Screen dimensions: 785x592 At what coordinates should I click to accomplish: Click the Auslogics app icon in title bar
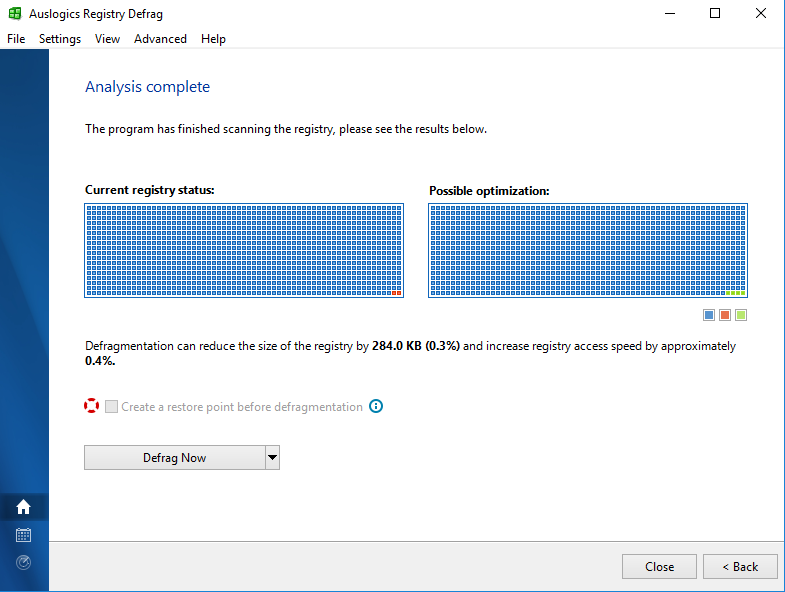[x=15, y=14]
